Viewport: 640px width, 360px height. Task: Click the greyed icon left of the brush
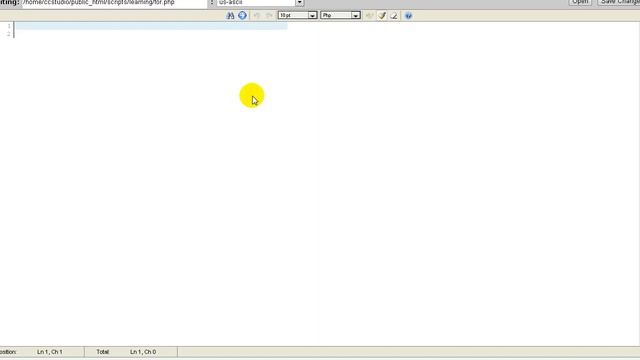tap(369, 16)
